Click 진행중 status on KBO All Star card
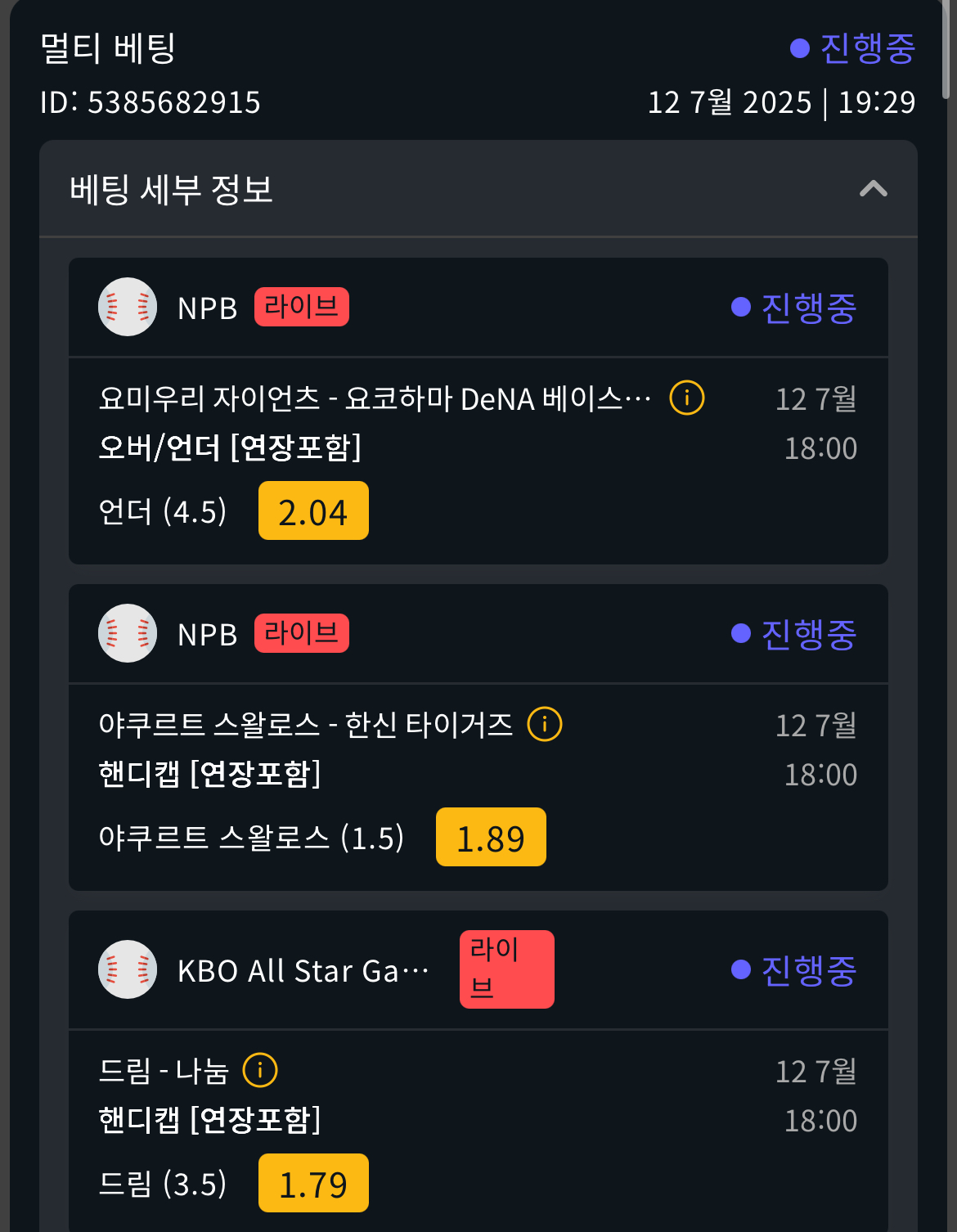Image resolution: width=957 pixels, height=1232 pixels. tap(794, 969)
